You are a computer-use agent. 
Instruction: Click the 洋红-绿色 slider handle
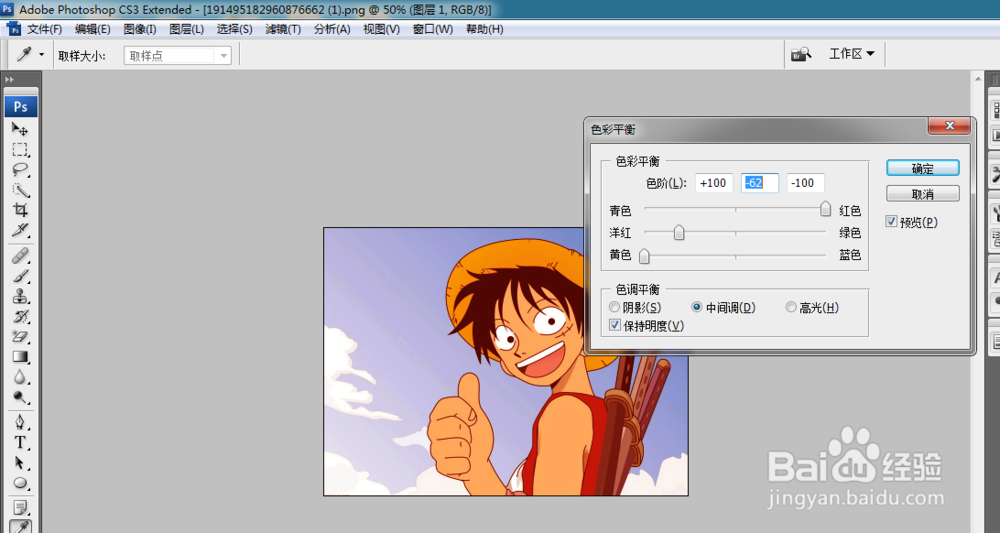point(679,232)
